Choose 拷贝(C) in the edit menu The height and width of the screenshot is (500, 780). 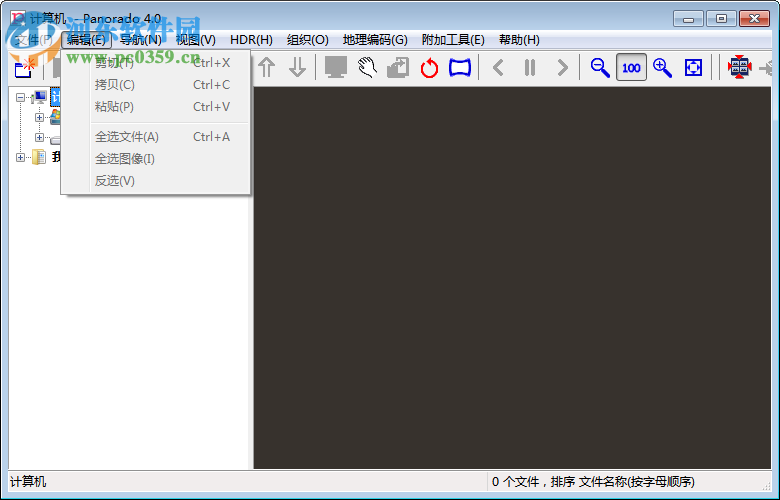coord(156,85)
